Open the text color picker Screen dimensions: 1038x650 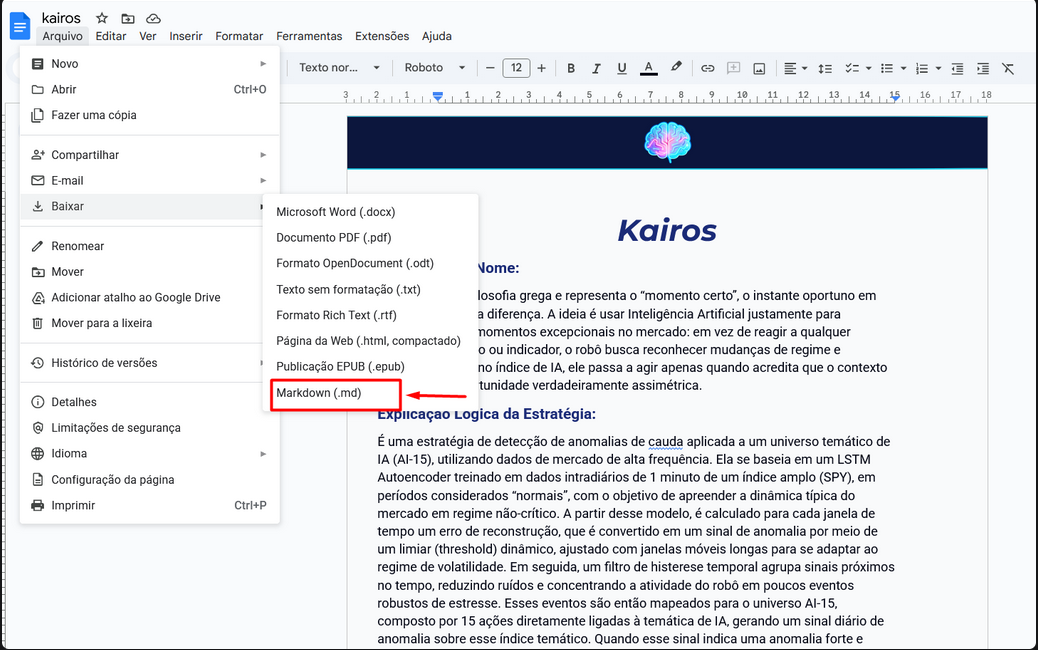click(648, 68)
